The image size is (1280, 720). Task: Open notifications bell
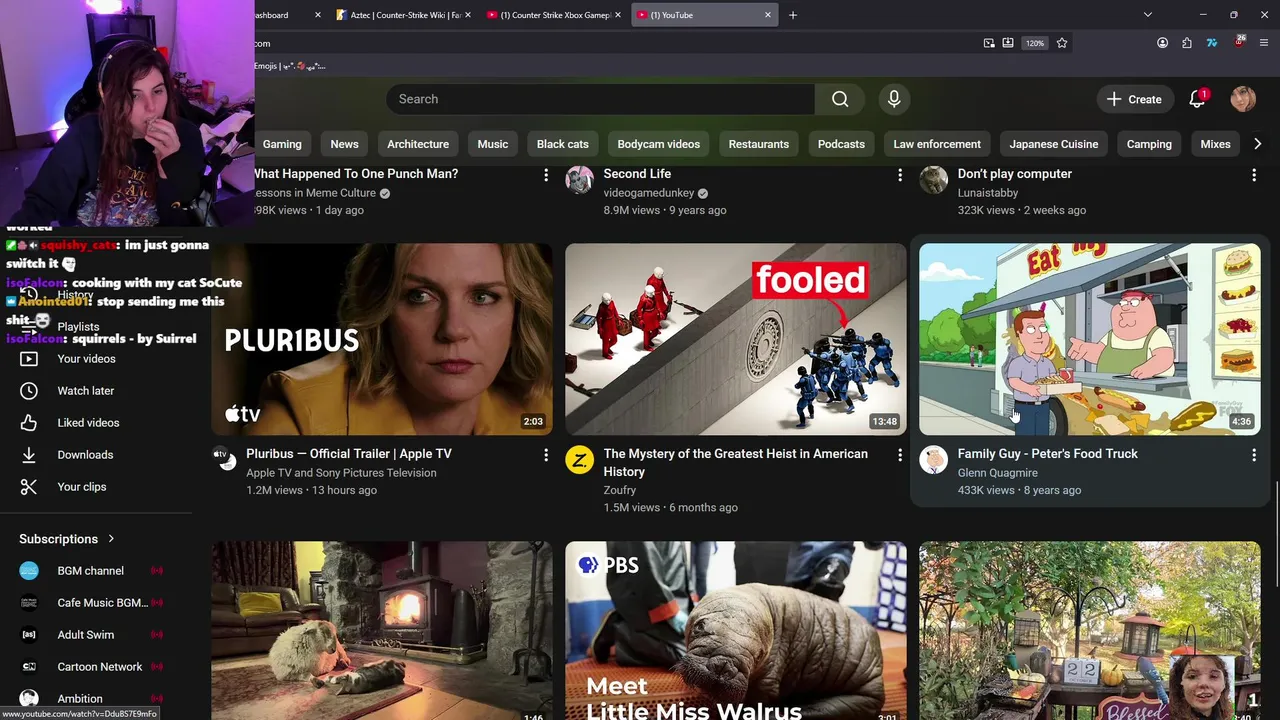(1197, 99)
